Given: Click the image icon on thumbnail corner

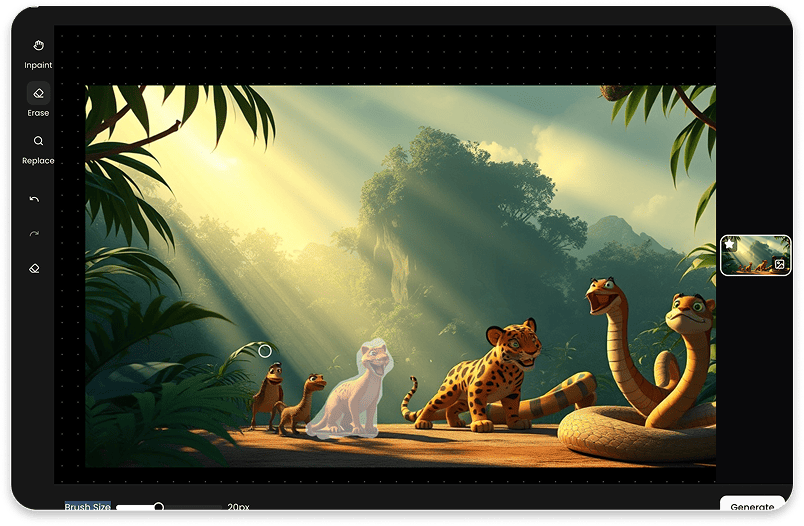Looking at the screenshot, I should tap(780, 265).
